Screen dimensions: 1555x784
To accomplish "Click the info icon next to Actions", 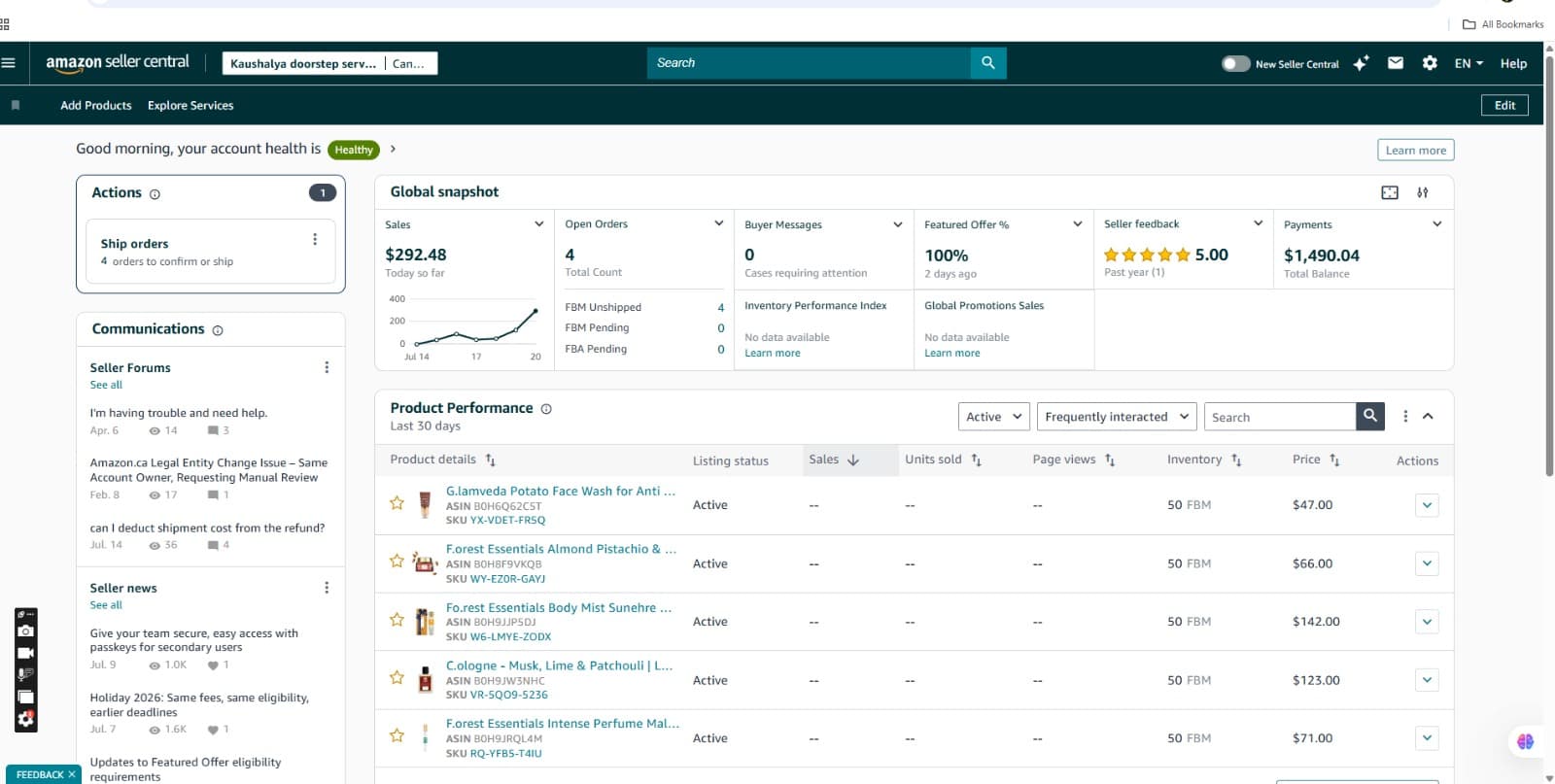I will 155,194.
